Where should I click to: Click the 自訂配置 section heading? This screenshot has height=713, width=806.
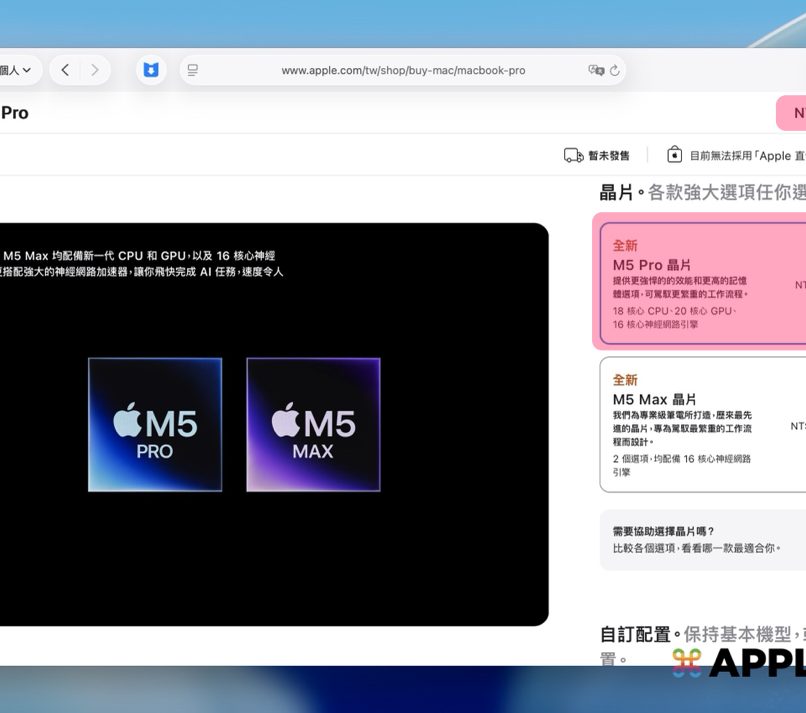tap(635, 635)
